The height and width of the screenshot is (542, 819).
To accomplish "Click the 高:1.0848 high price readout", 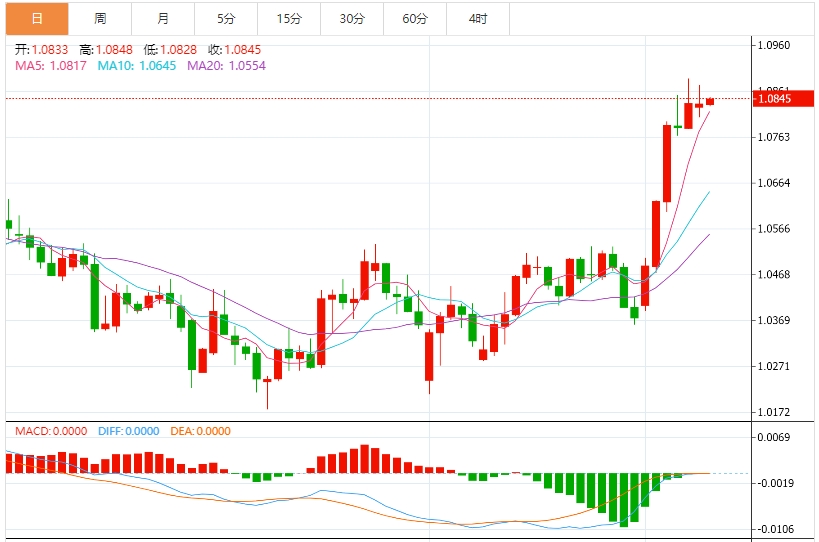I will [105, 49].
